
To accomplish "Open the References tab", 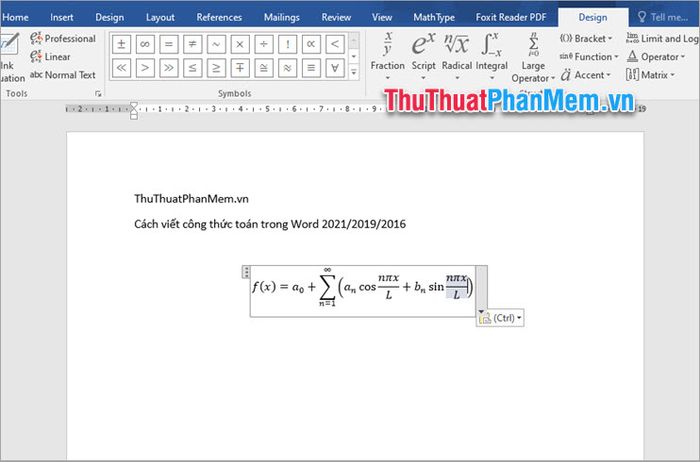I will click(219, 17).
